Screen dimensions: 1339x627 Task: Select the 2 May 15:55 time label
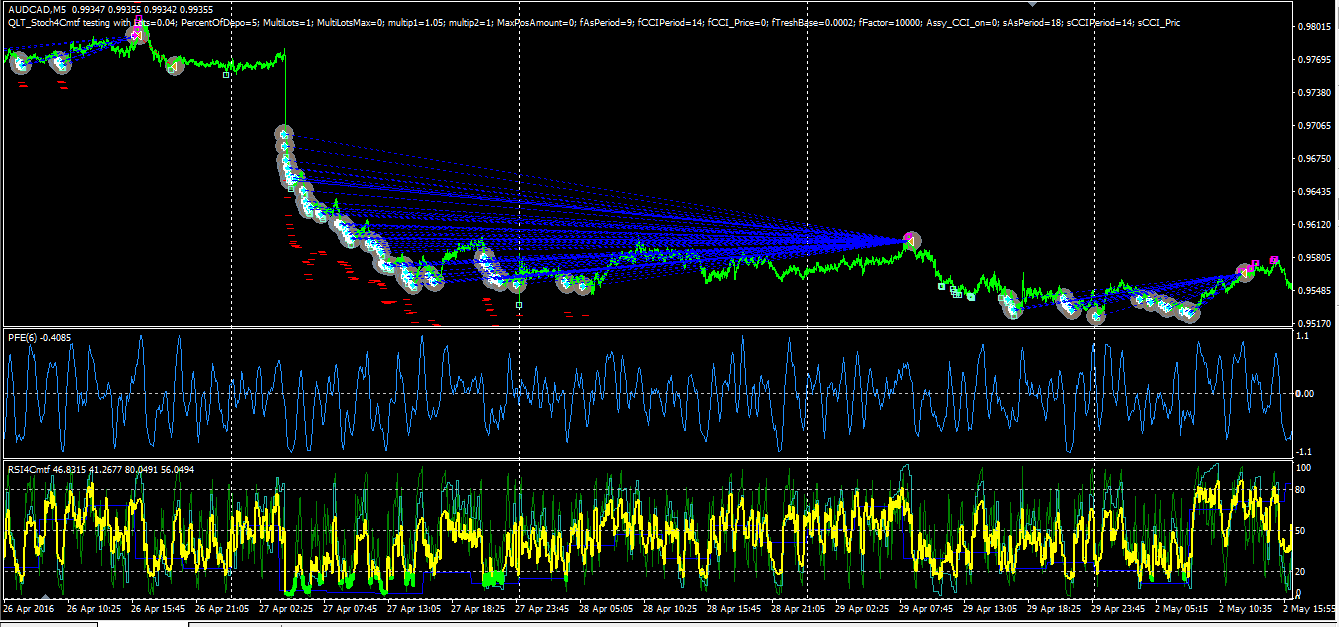coord(1308,608)
